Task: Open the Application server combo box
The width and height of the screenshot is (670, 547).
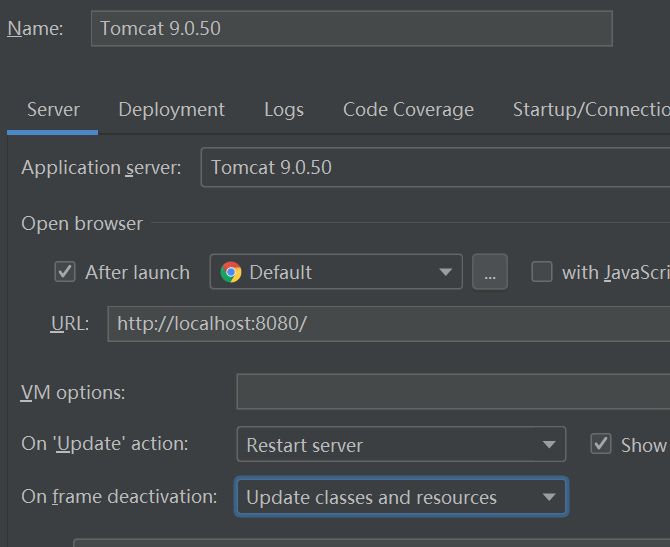Action: click(435, 168)
